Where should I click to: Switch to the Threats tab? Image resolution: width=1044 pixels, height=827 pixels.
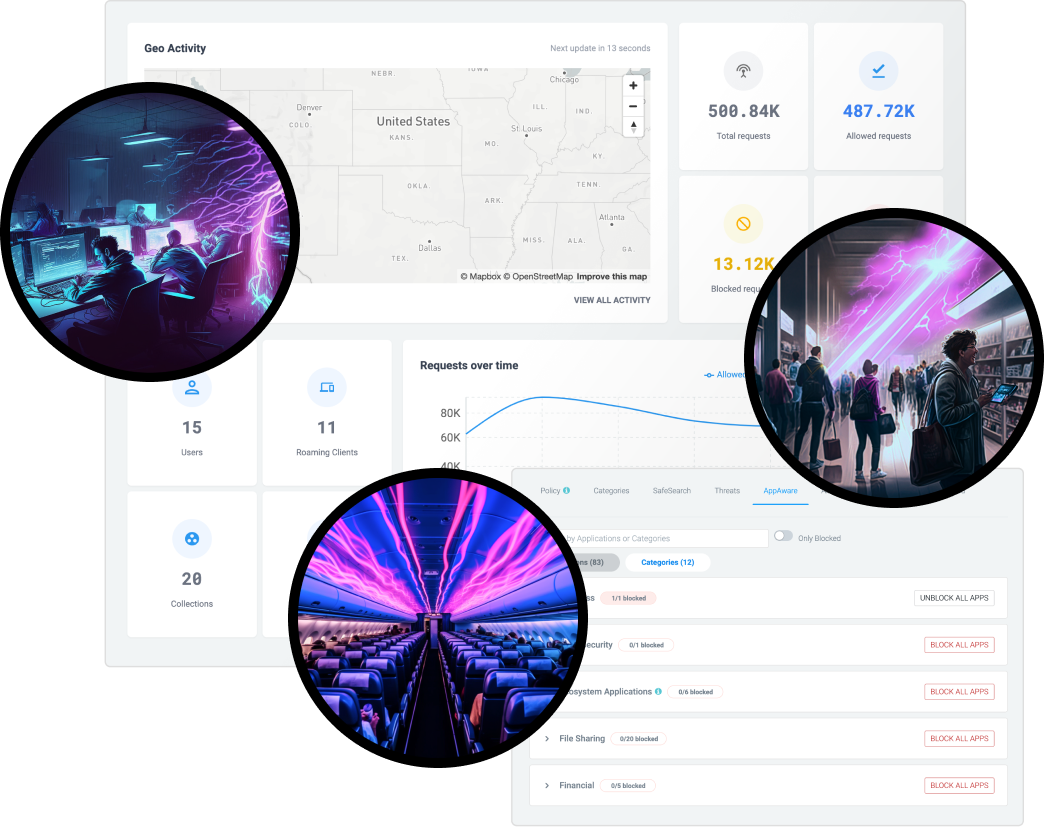[727, 491]
